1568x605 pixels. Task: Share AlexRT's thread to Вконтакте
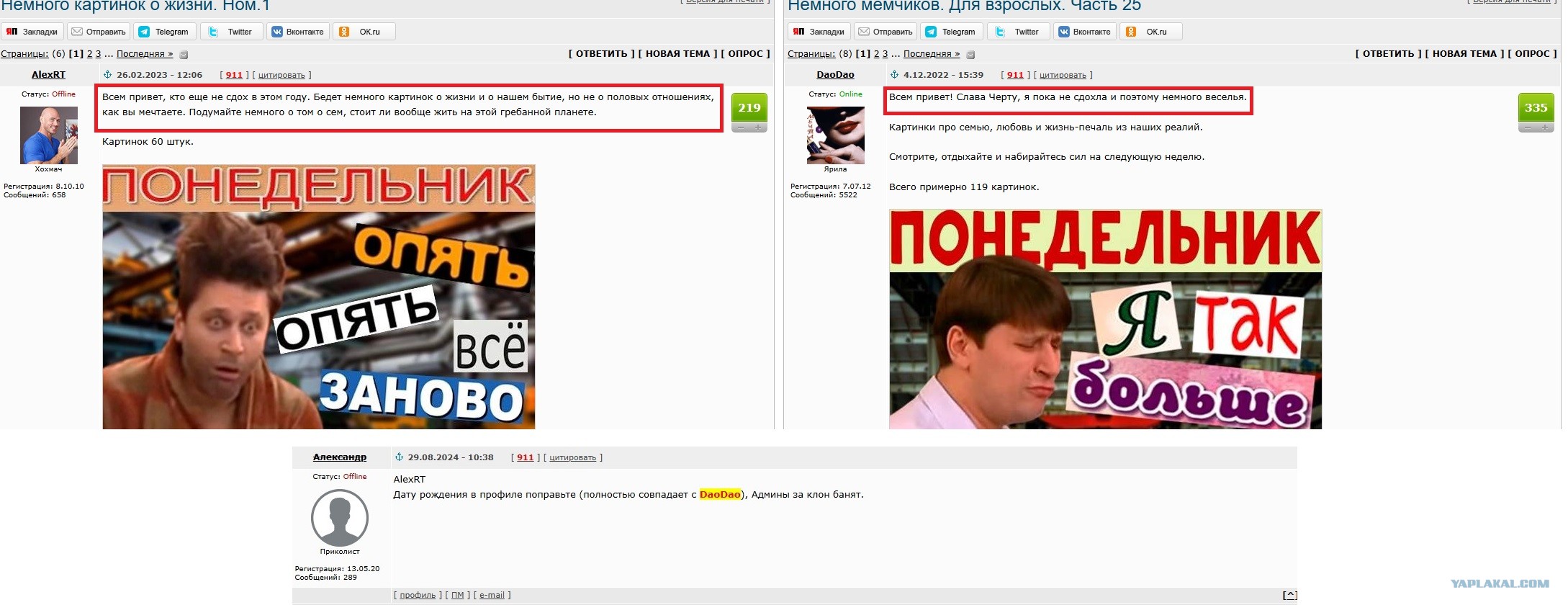(298, 32)
